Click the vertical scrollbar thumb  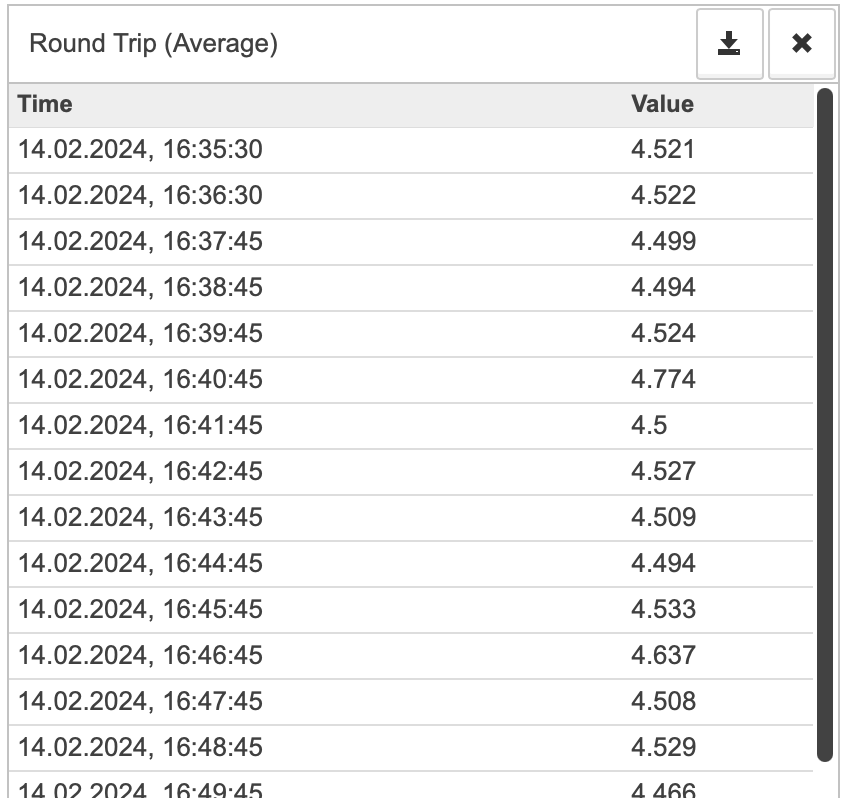[825, 425]
